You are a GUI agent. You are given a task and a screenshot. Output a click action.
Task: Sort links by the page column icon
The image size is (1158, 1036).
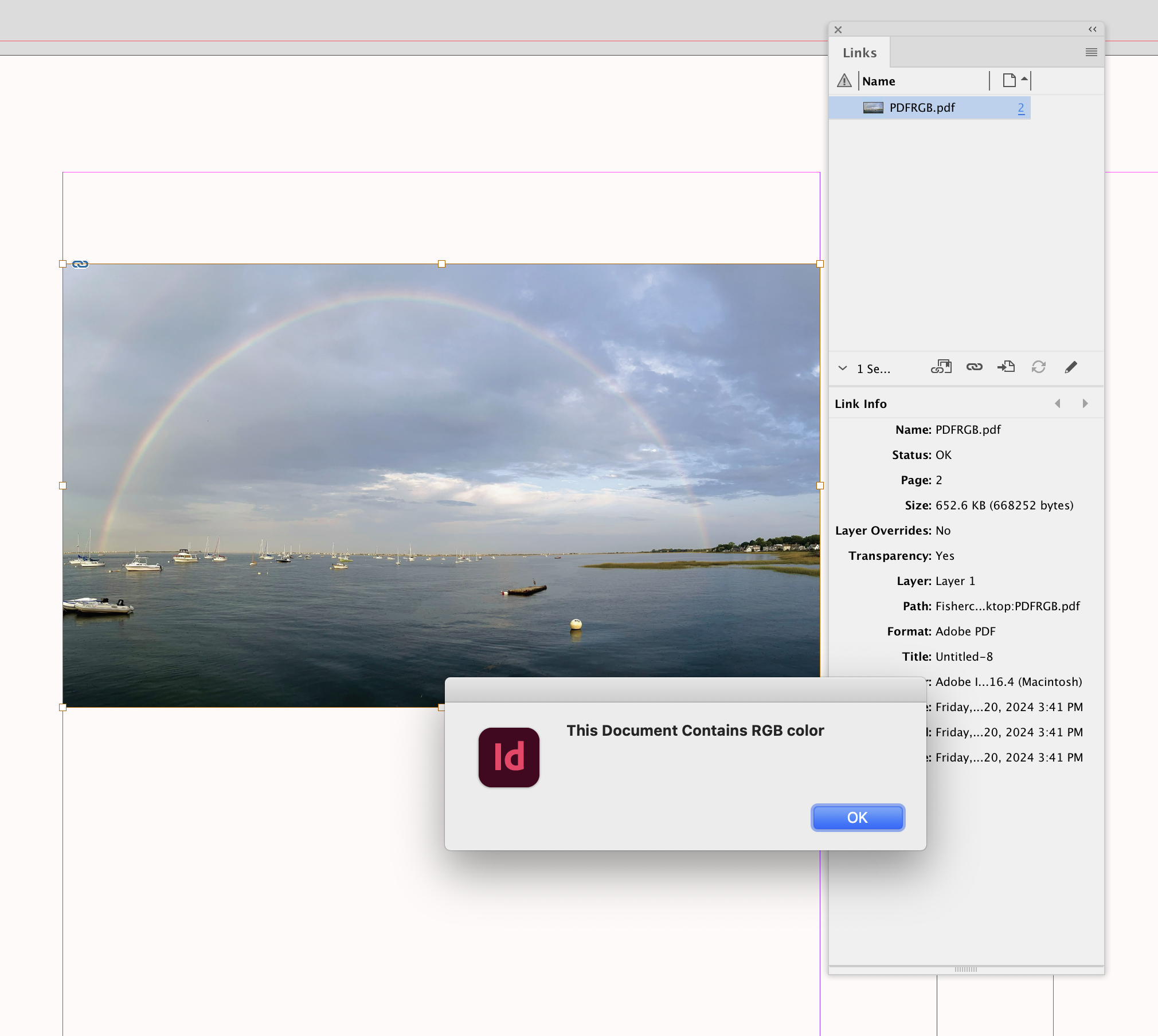[x=1009, y=80]
